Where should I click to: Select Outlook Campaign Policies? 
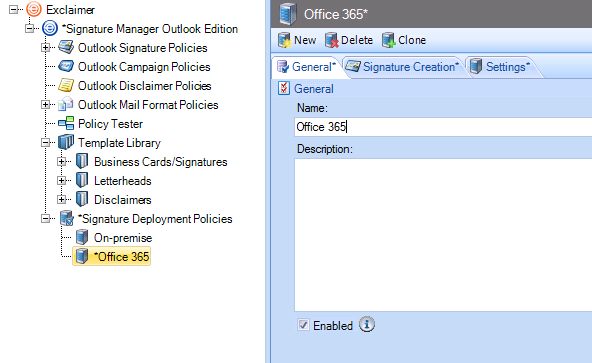tap(144, 67)
